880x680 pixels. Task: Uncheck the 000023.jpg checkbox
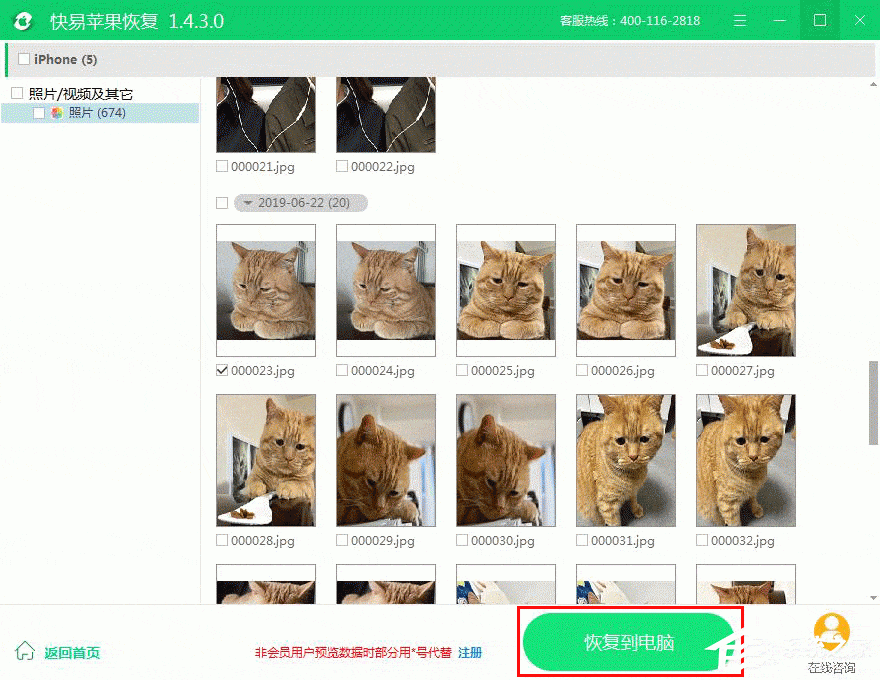(222, 371)
